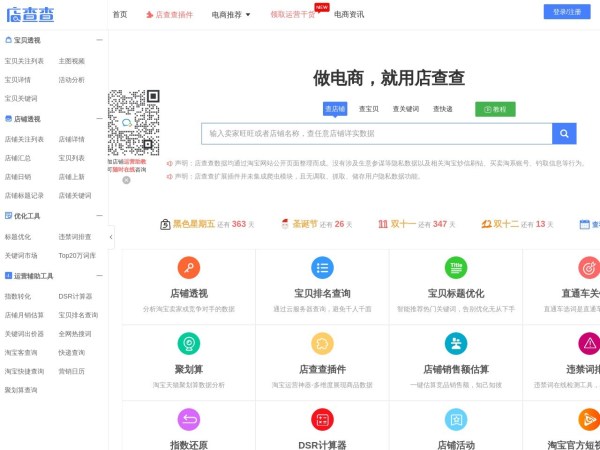This screenshot has width=600, height=450.
Task: Click the 登录/注册 button
Action: coord(566,12)
